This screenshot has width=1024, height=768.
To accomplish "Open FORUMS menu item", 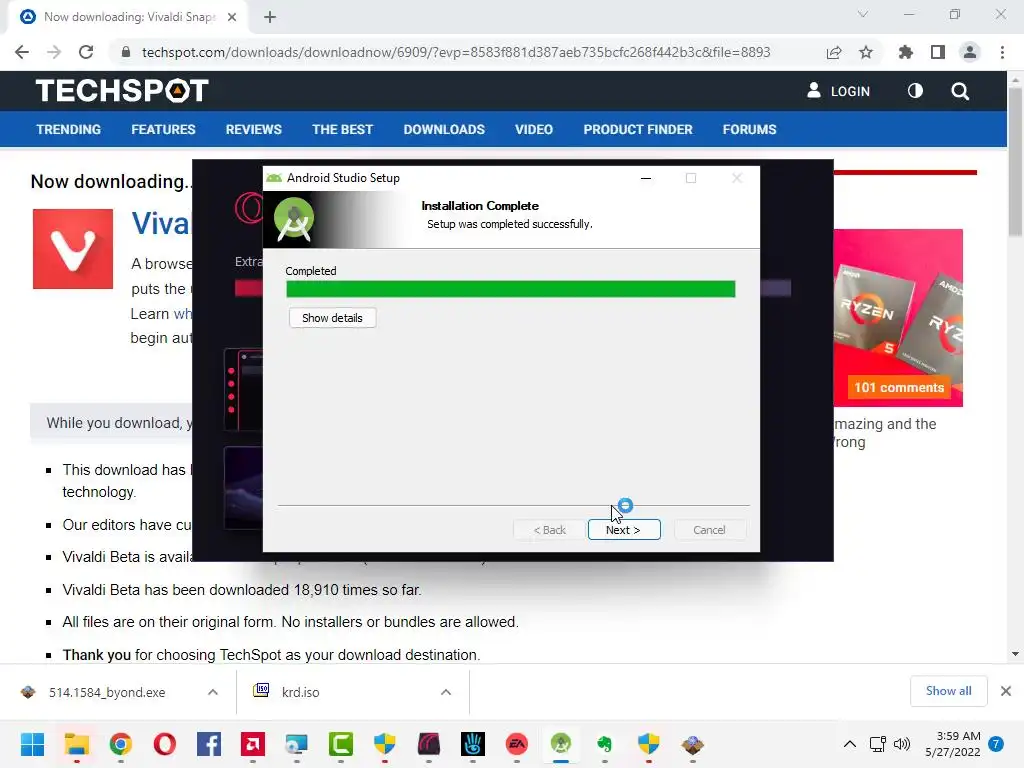I will (749, 129).
